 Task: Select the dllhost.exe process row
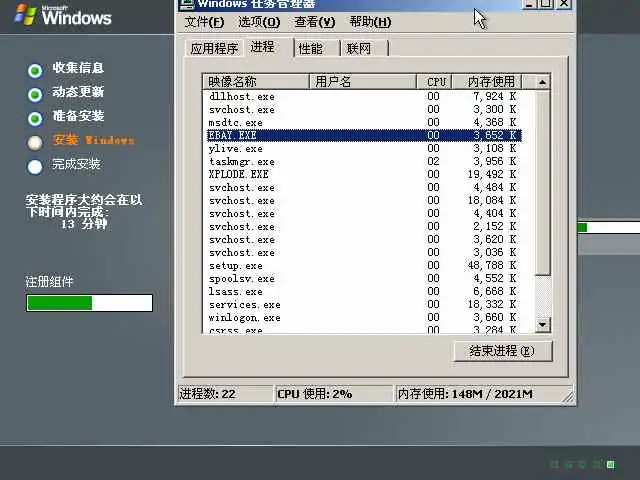click(x=364, y=96)
